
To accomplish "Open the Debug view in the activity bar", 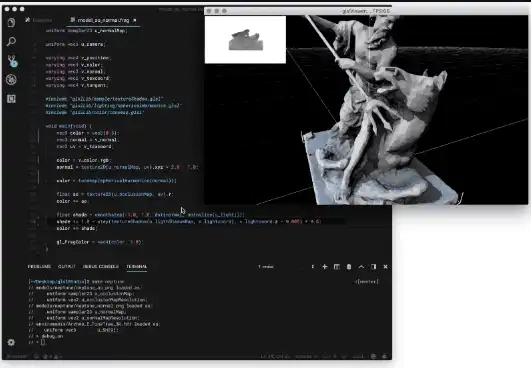I will tap(11, 80).
